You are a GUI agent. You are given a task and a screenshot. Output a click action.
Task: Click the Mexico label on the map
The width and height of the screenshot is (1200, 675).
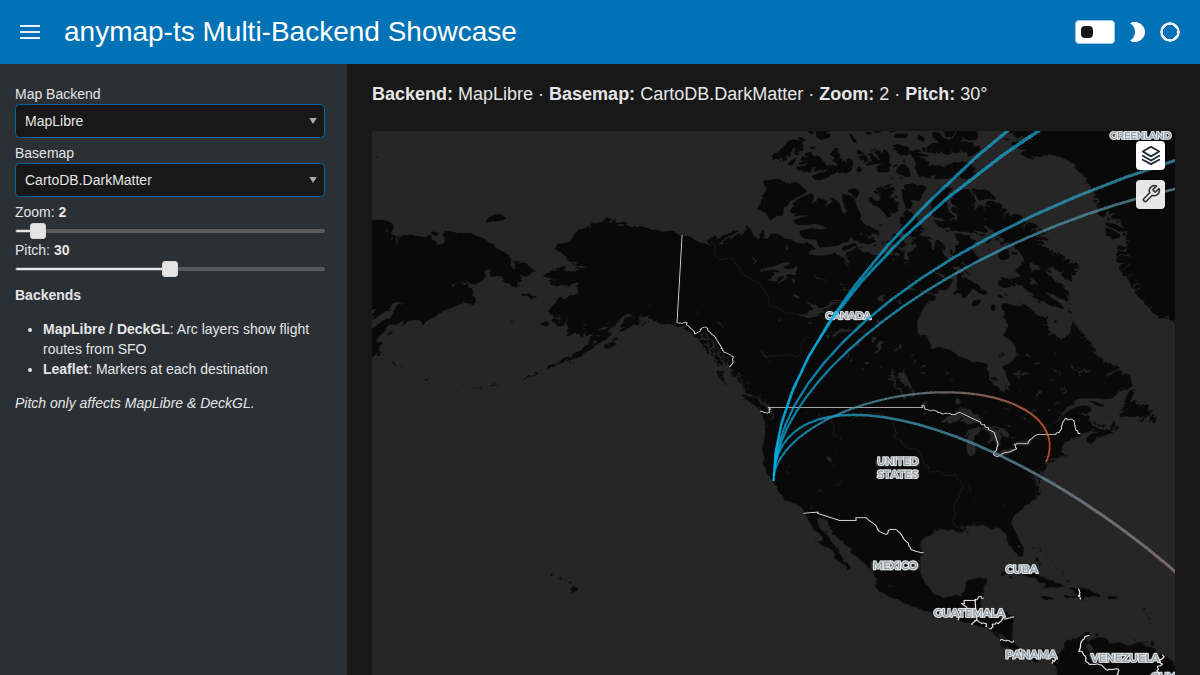point(894,565)
